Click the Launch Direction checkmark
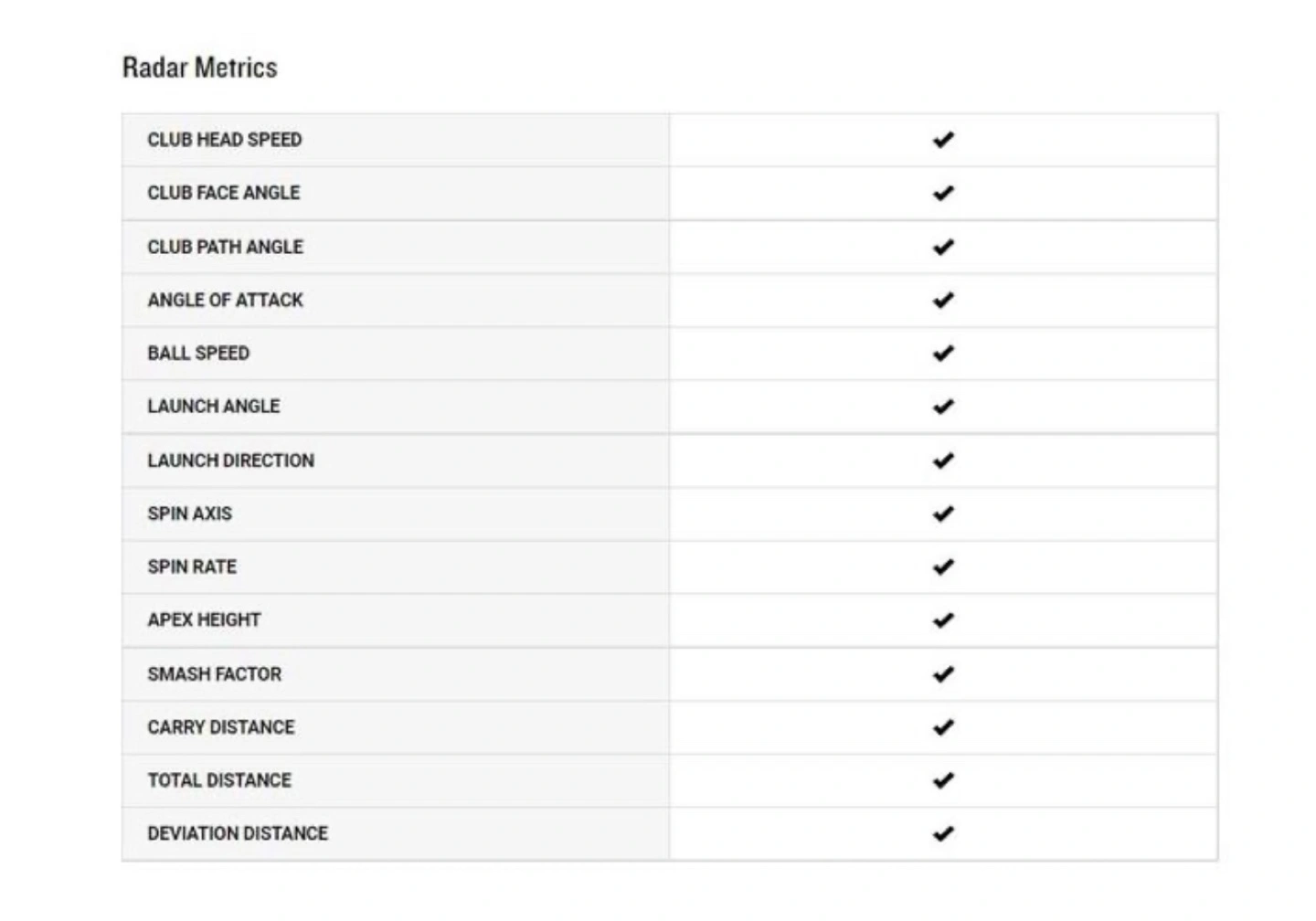 [943, 460]
